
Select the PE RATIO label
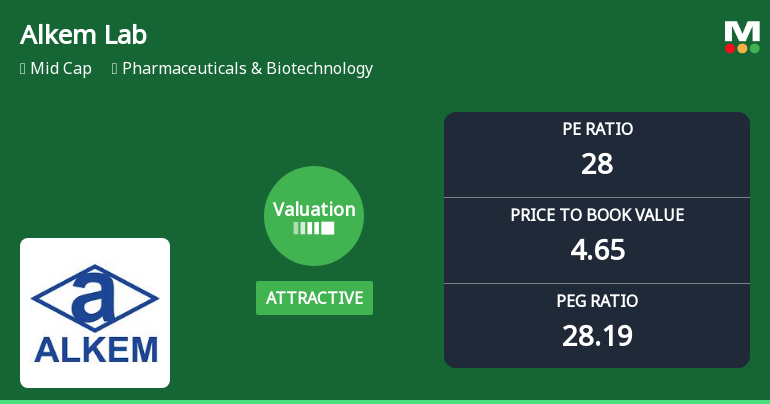pos(598,129)
